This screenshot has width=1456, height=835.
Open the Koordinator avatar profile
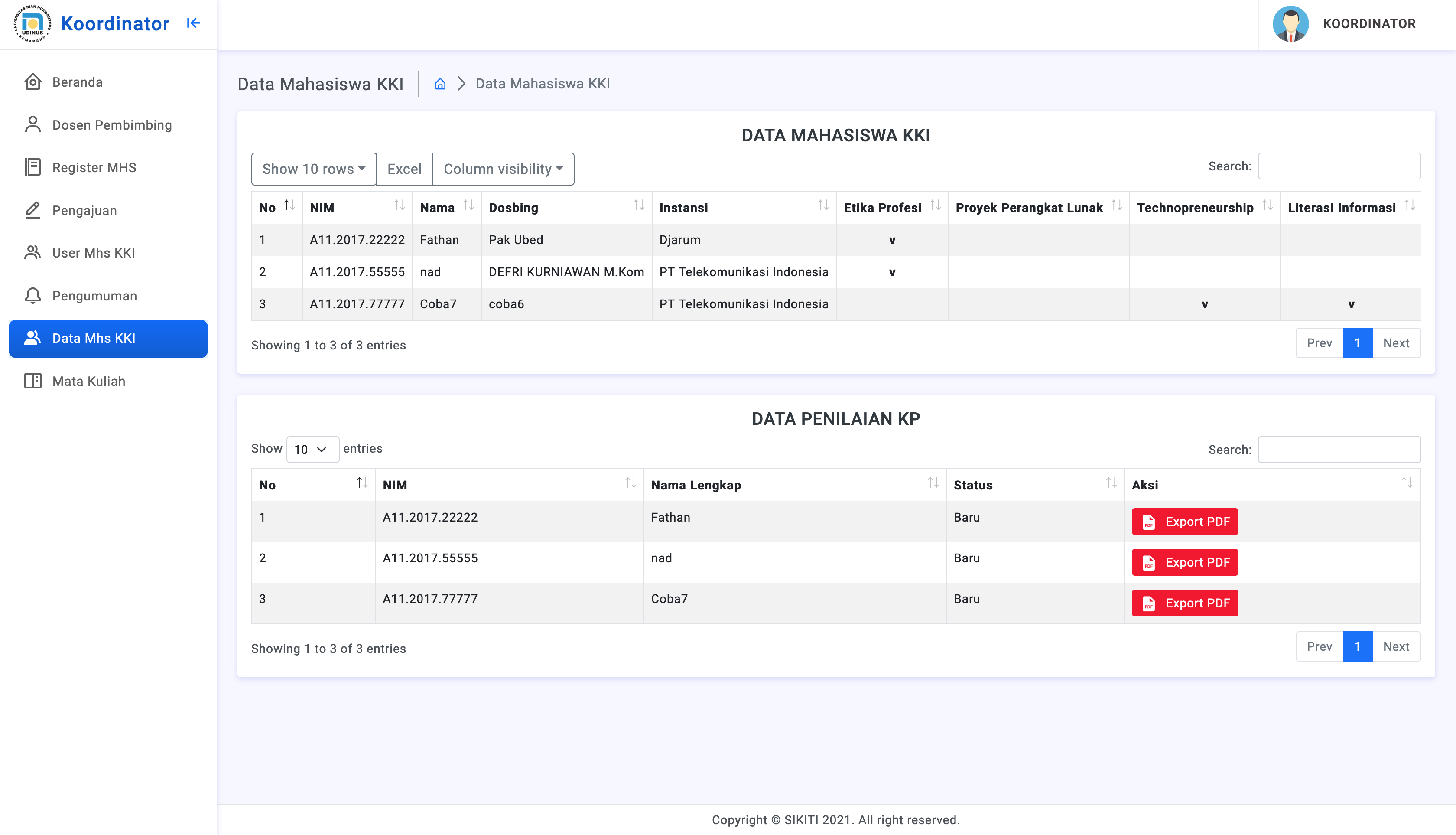click(x=1290, y=23)
